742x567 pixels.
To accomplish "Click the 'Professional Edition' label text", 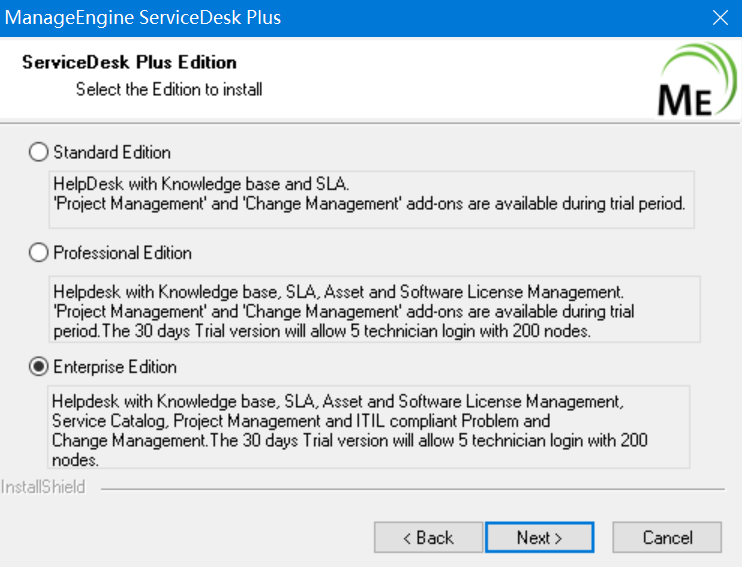I will pyautogui.click(x=122, y=253).
